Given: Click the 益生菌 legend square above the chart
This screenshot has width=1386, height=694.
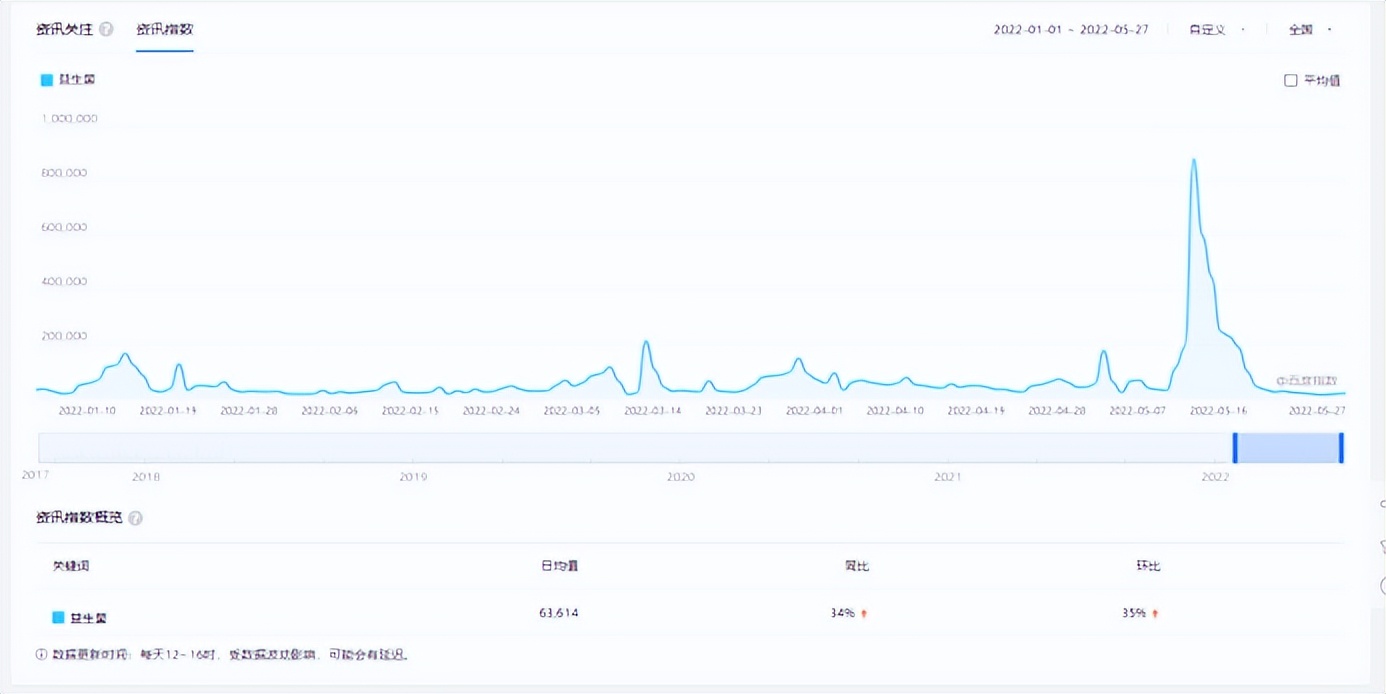Looking at the screenshot, I should click(x=46, y=80).
